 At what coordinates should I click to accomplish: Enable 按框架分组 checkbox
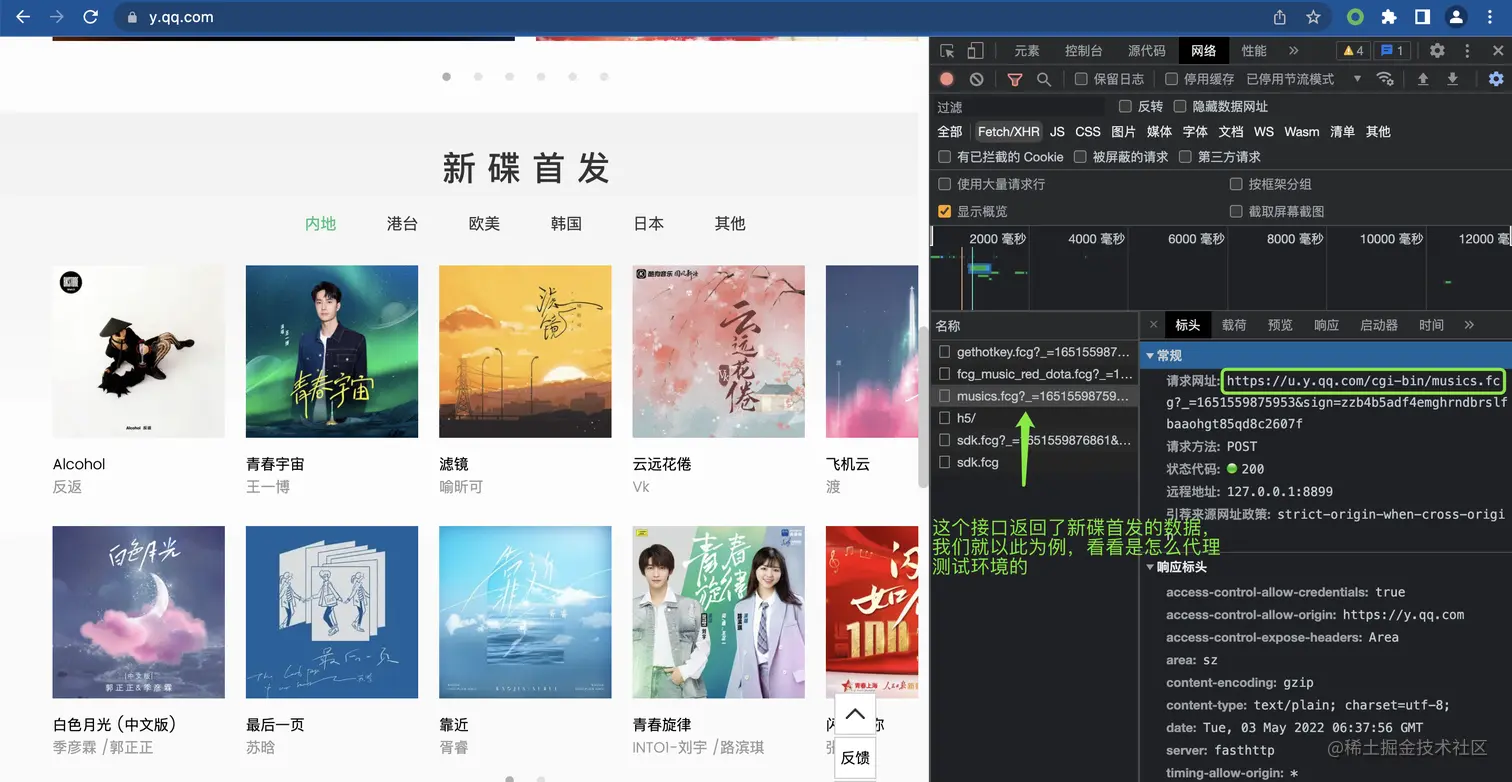[x=1236, y=184]
